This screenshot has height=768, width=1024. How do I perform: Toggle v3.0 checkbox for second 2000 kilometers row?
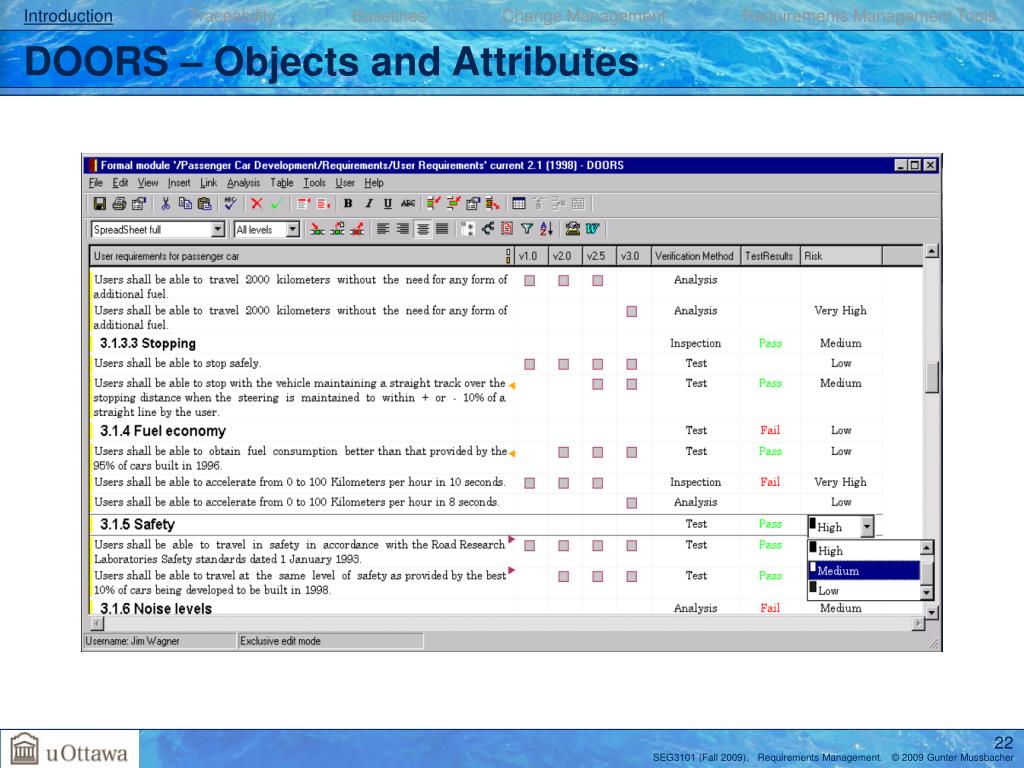click(x=632, y=312)
